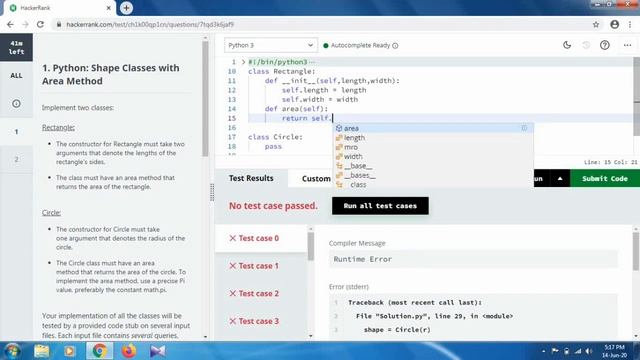Click the Autocomplete Ready info icon

(395, 46)
